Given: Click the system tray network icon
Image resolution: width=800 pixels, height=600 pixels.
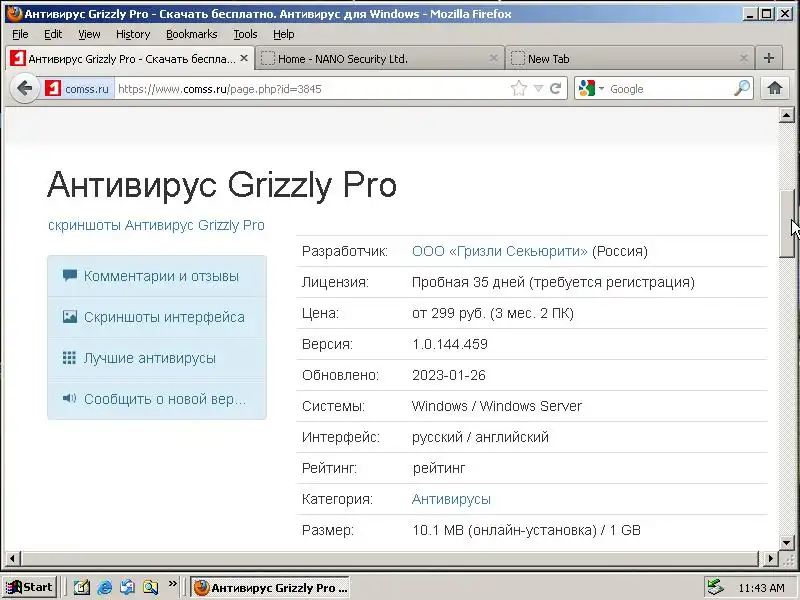Looking at the screenshot, I should click(716, 588).
